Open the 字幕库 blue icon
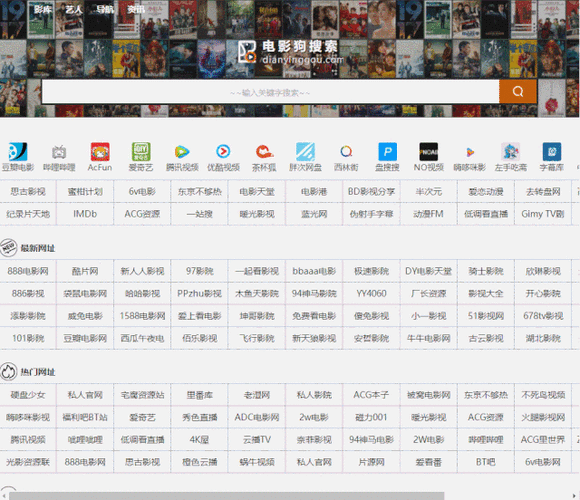580x500 pixels. pos(552,152)
